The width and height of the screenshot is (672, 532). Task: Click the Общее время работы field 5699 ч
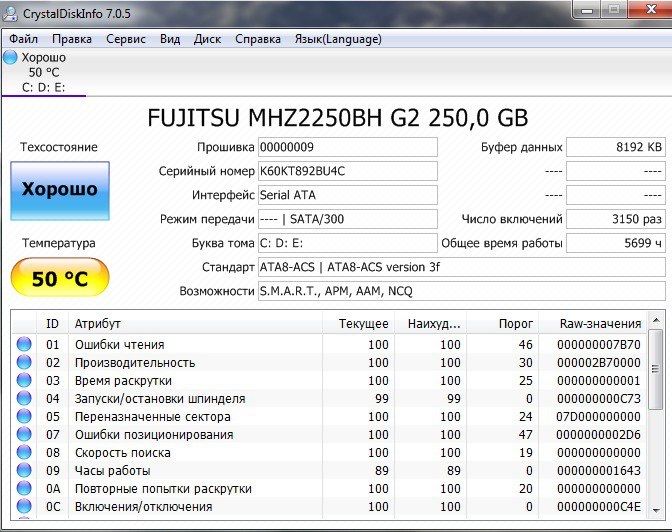point(616,243)
